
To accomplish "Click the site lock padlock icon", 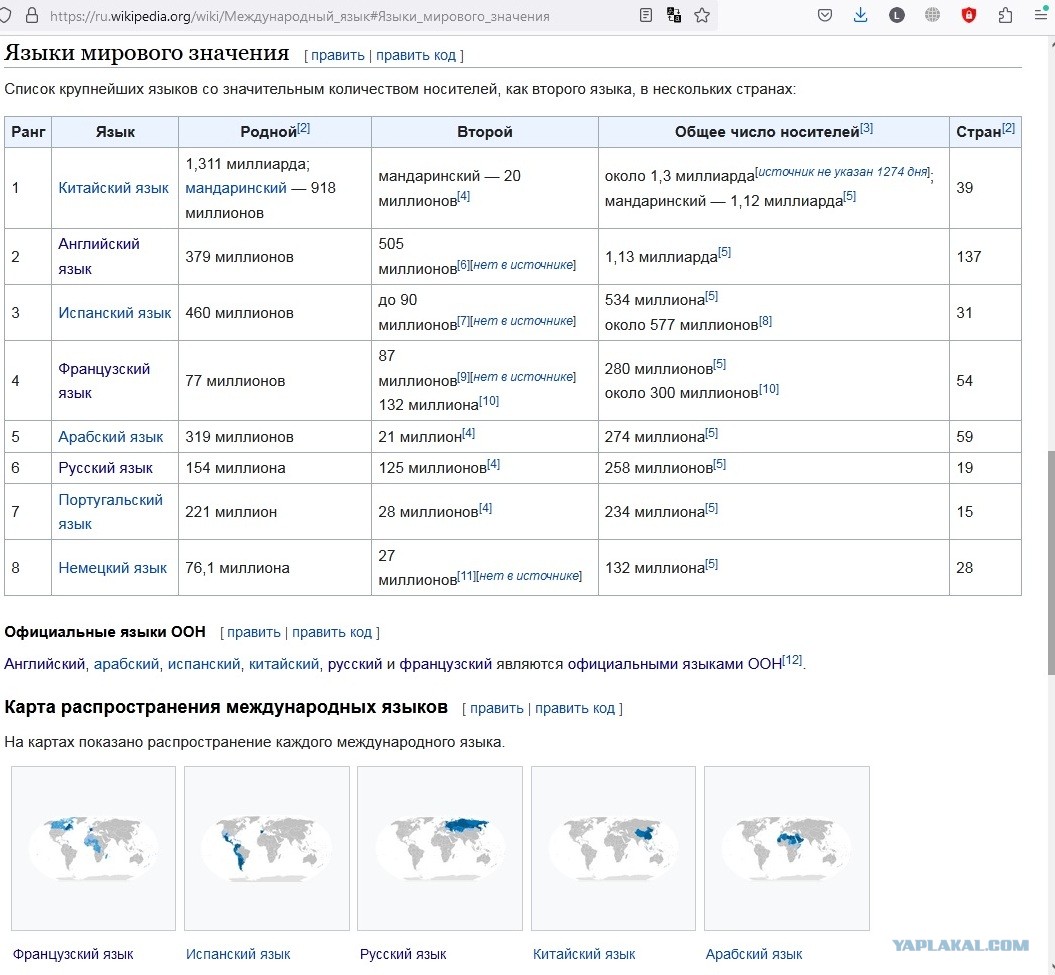I will [32, 15].
